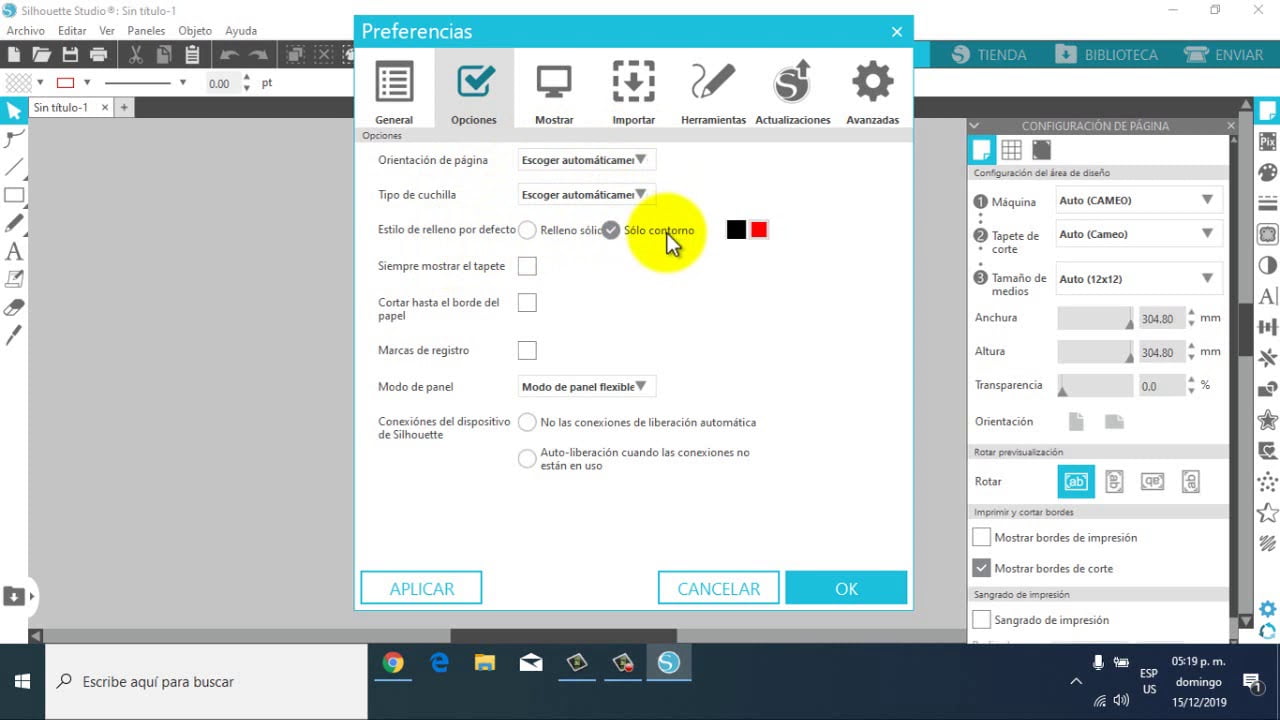Click the Altura value field

pos(1160,353)
